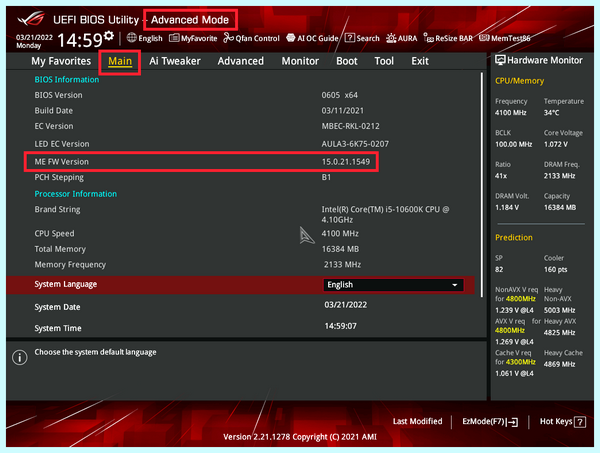Click the Hardware Monitor display icon

[500, 60]
